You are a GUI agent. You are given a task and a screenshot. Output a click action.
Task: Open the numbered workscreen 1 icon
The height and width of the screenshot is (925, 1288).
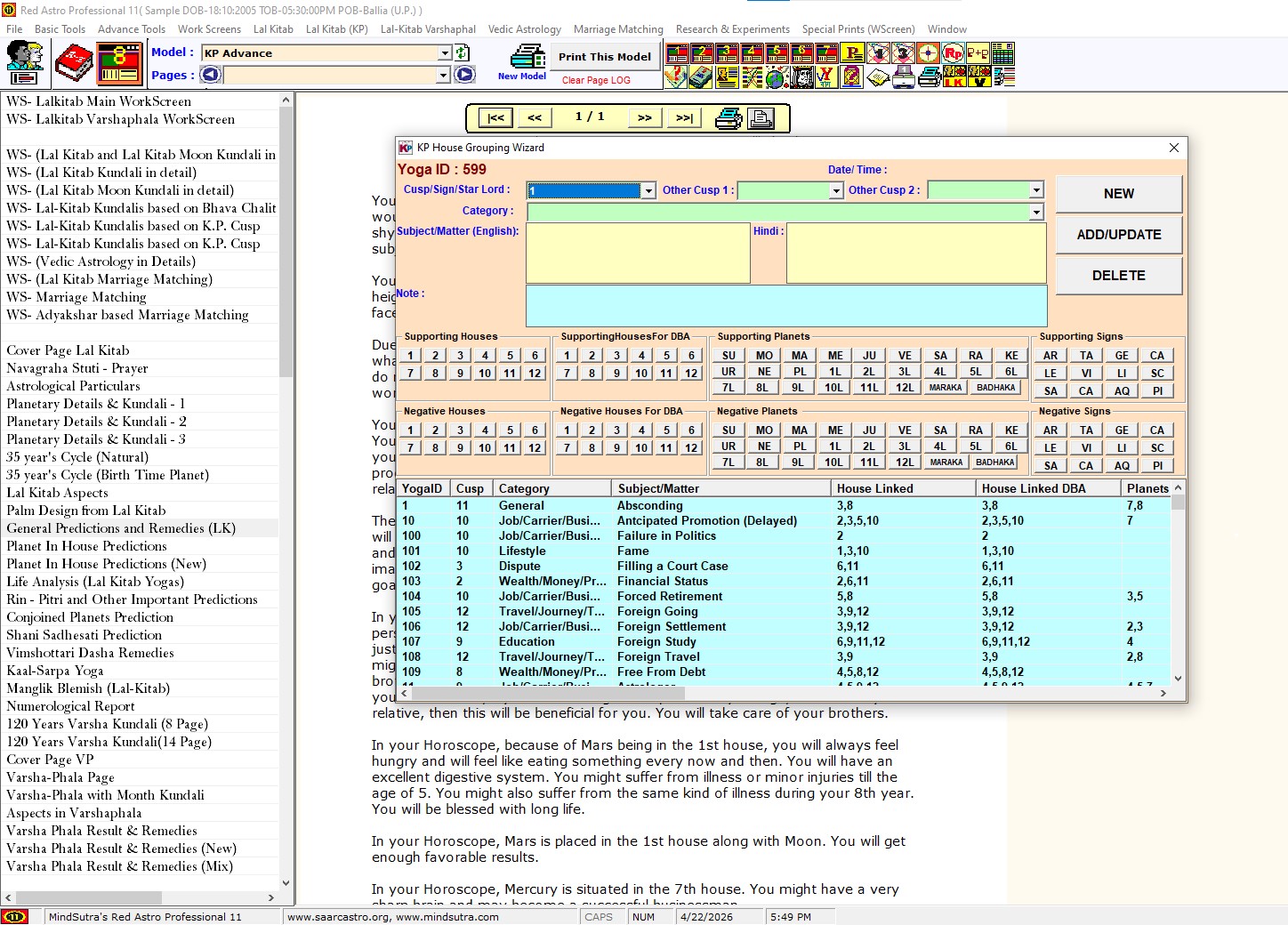click(677, 52)
